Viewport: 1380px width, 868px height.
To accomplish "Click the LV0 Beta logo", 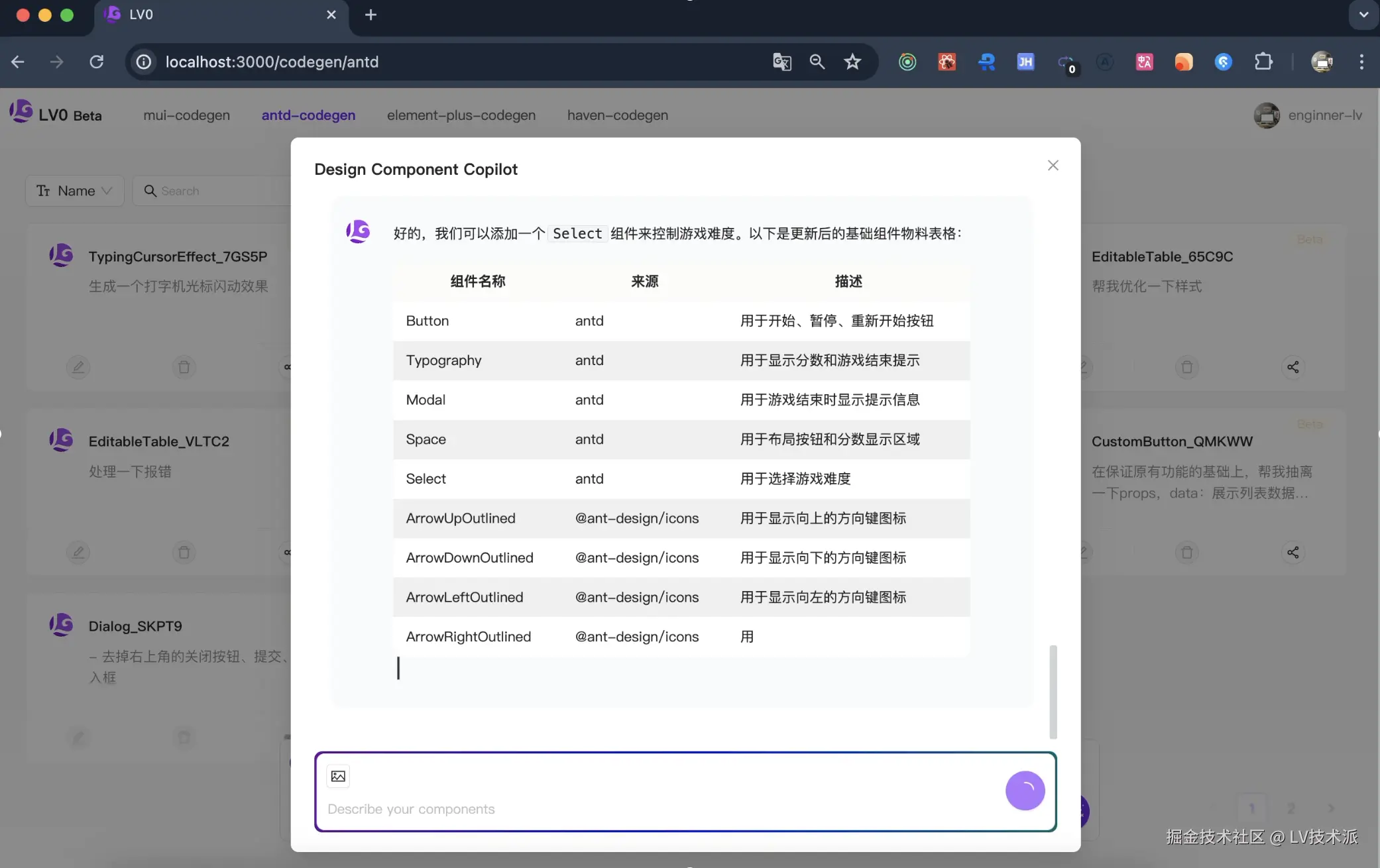I will point(56,114).
